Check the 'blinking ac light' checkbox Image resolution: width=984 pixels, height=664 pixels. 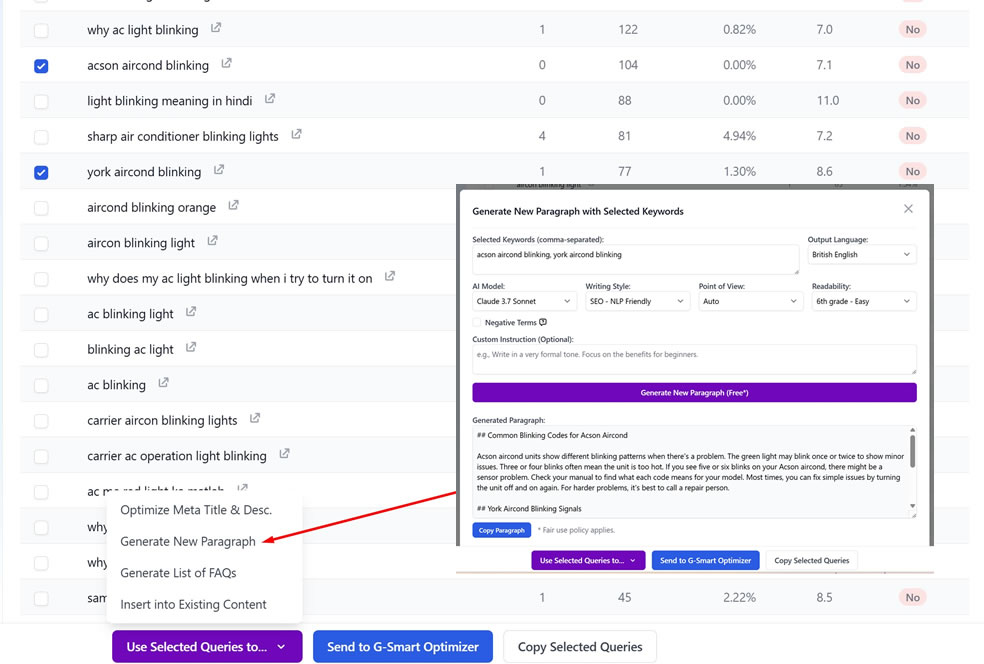pos(41,350)
